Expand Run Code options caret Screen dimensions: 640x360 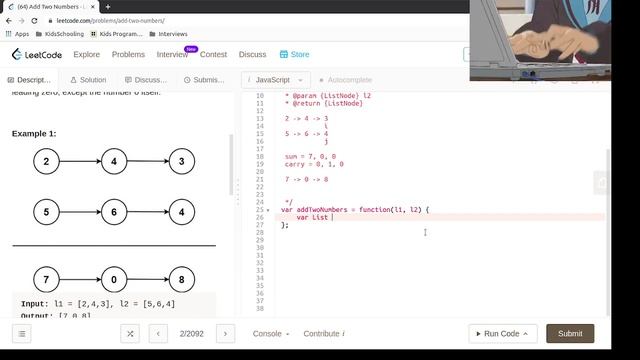point(525,334)
